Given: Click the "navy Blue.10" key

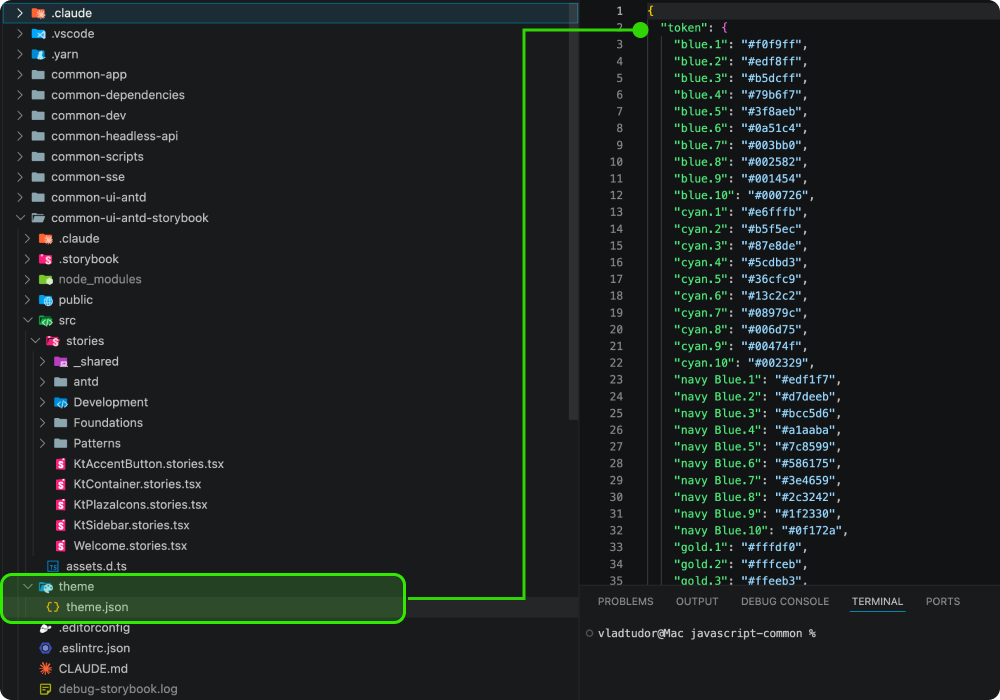Looking at the screenshot, I should point(721,530).
